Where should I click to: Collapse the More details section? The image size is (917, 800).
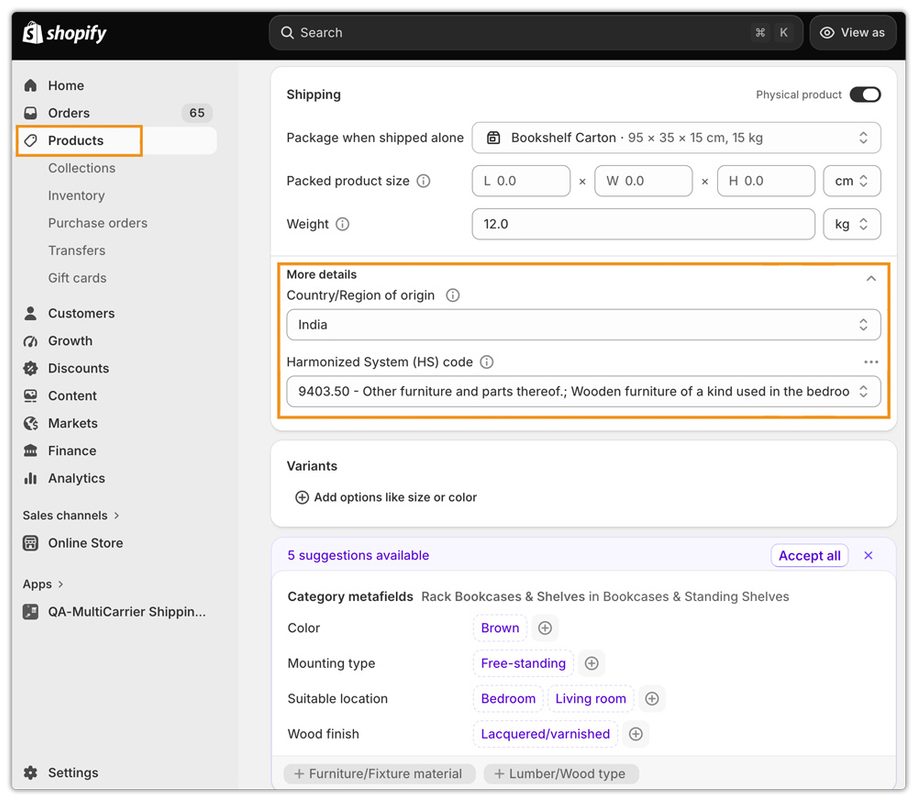pos(871,278)
